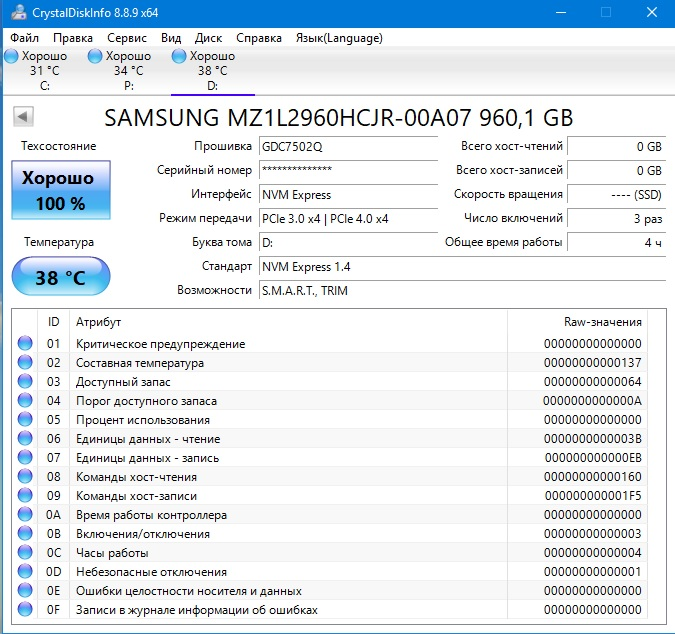675x634 pixels.
Task: Open the Файл menu
Action: tap(25, 38)
